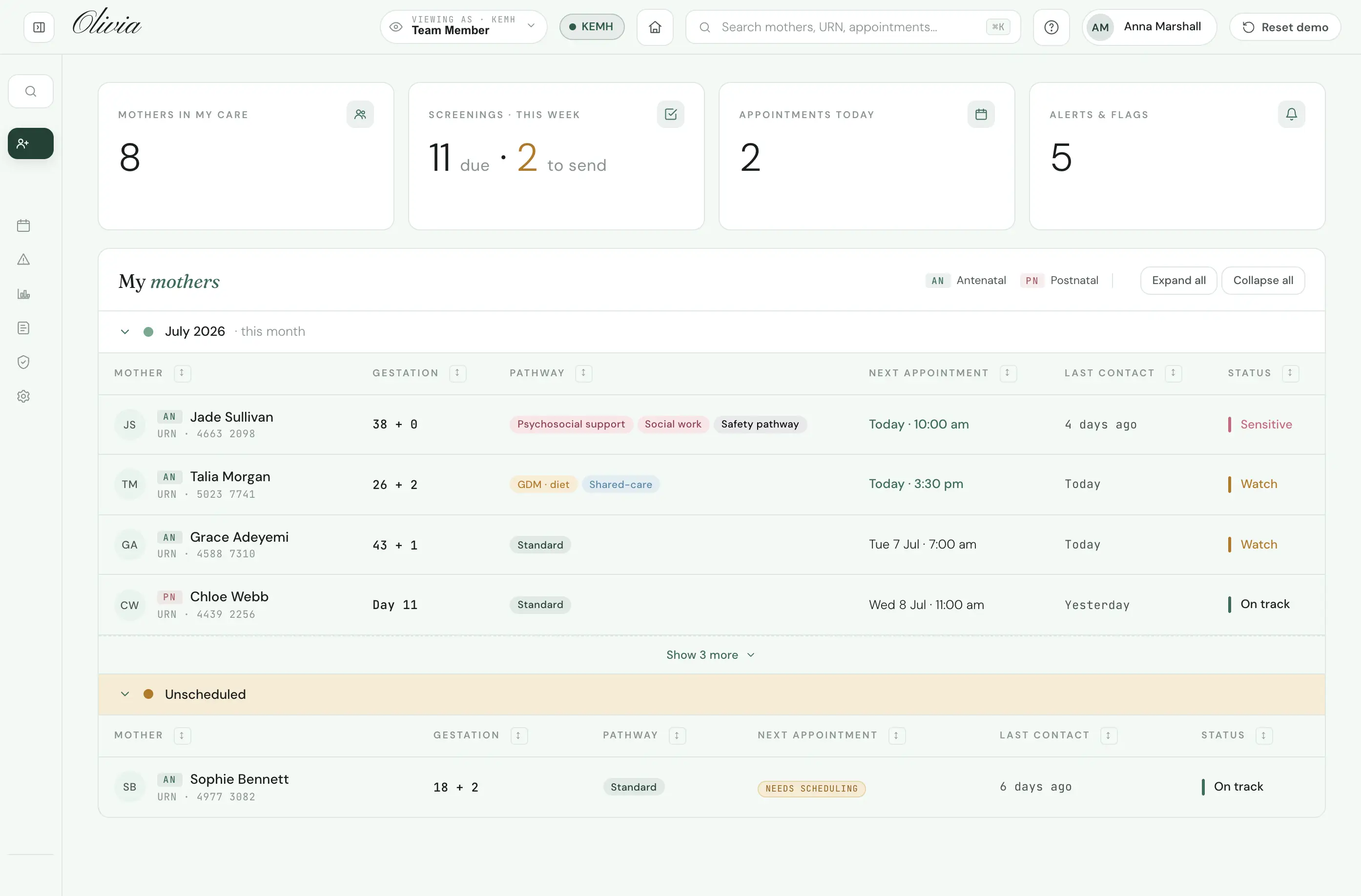Click the AM avatar for Anna Marshall
This screenshot has width=1361, height=896.
pyautogui.click(x=1100, y=27)
